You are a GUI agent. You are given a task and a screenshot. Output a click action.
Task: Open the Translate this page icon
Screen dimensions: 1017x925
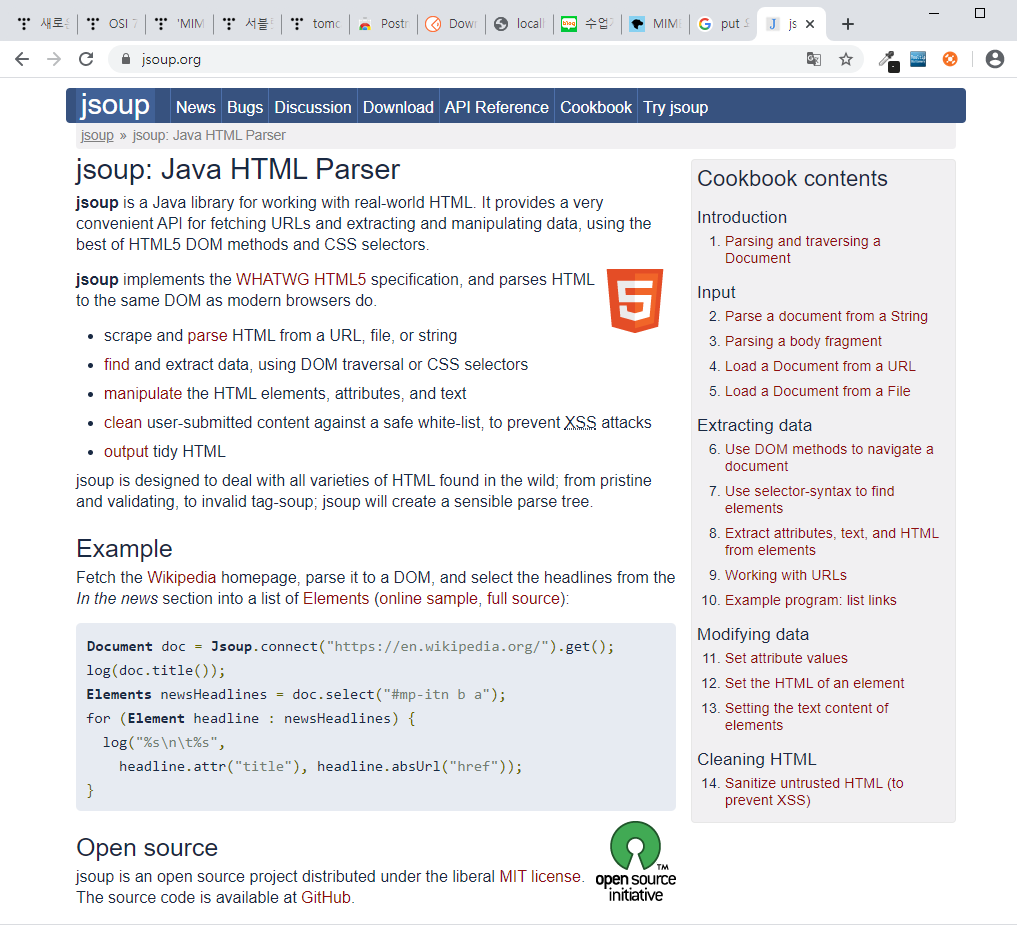point(813,59)
